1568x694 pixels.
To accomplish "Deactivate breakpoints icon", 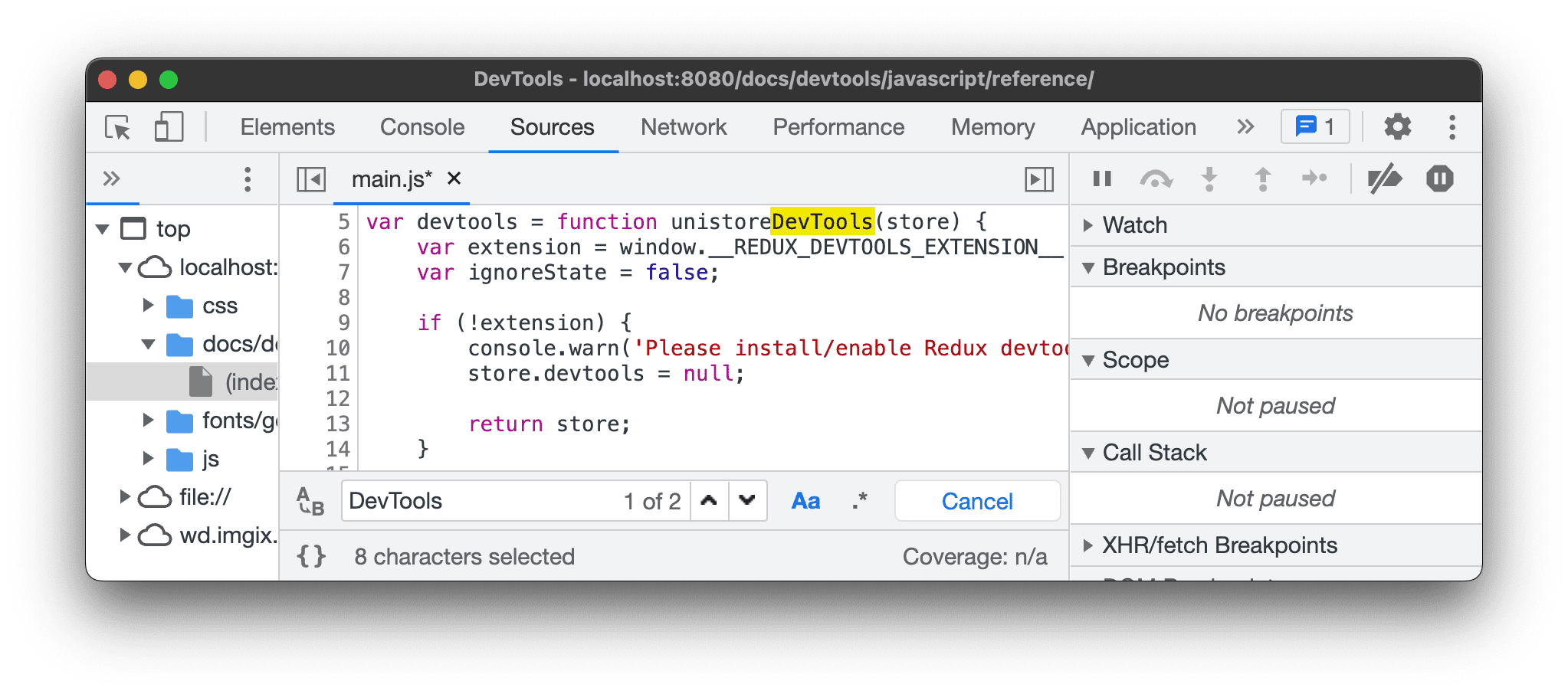I will (x=1384, y=179).
